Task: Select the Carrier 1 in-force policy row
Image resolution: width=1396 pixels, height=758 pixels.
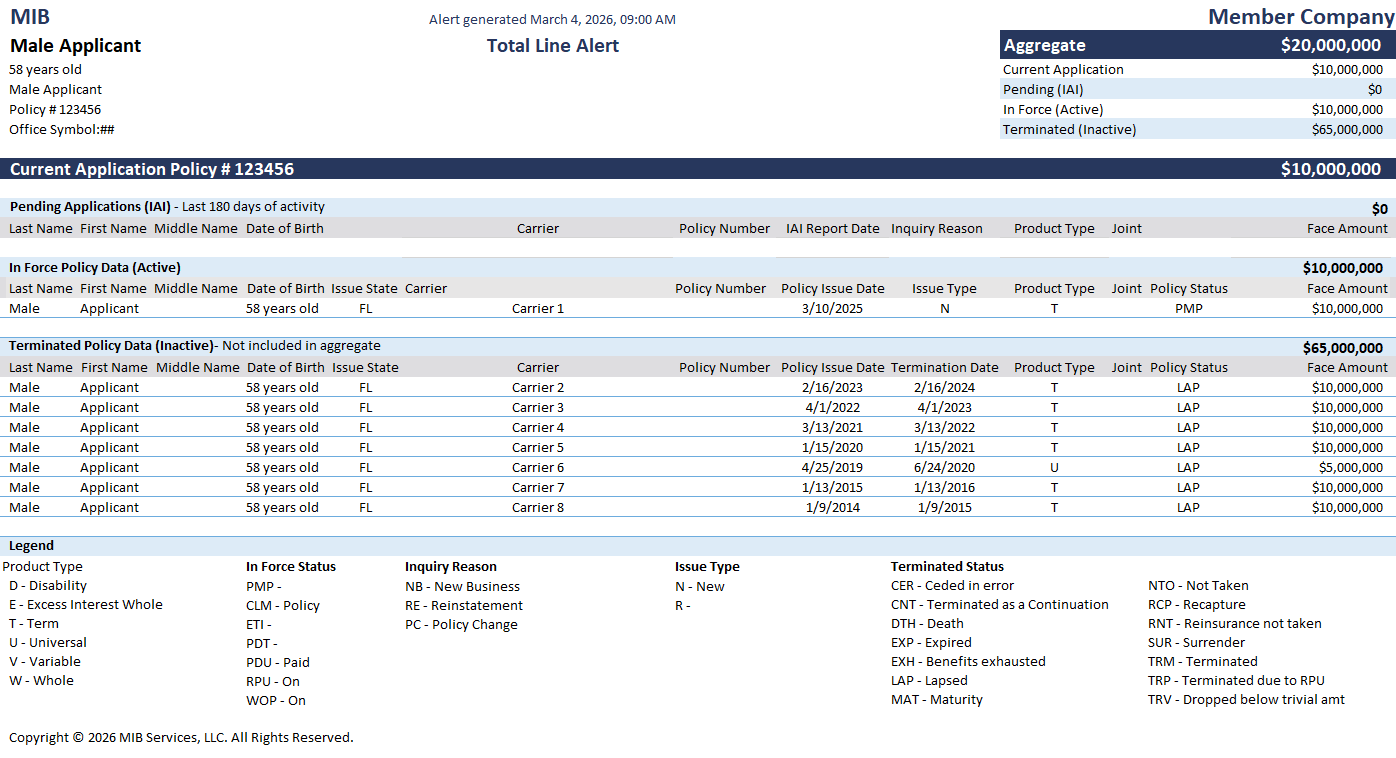Action: [x=698, y=308]
